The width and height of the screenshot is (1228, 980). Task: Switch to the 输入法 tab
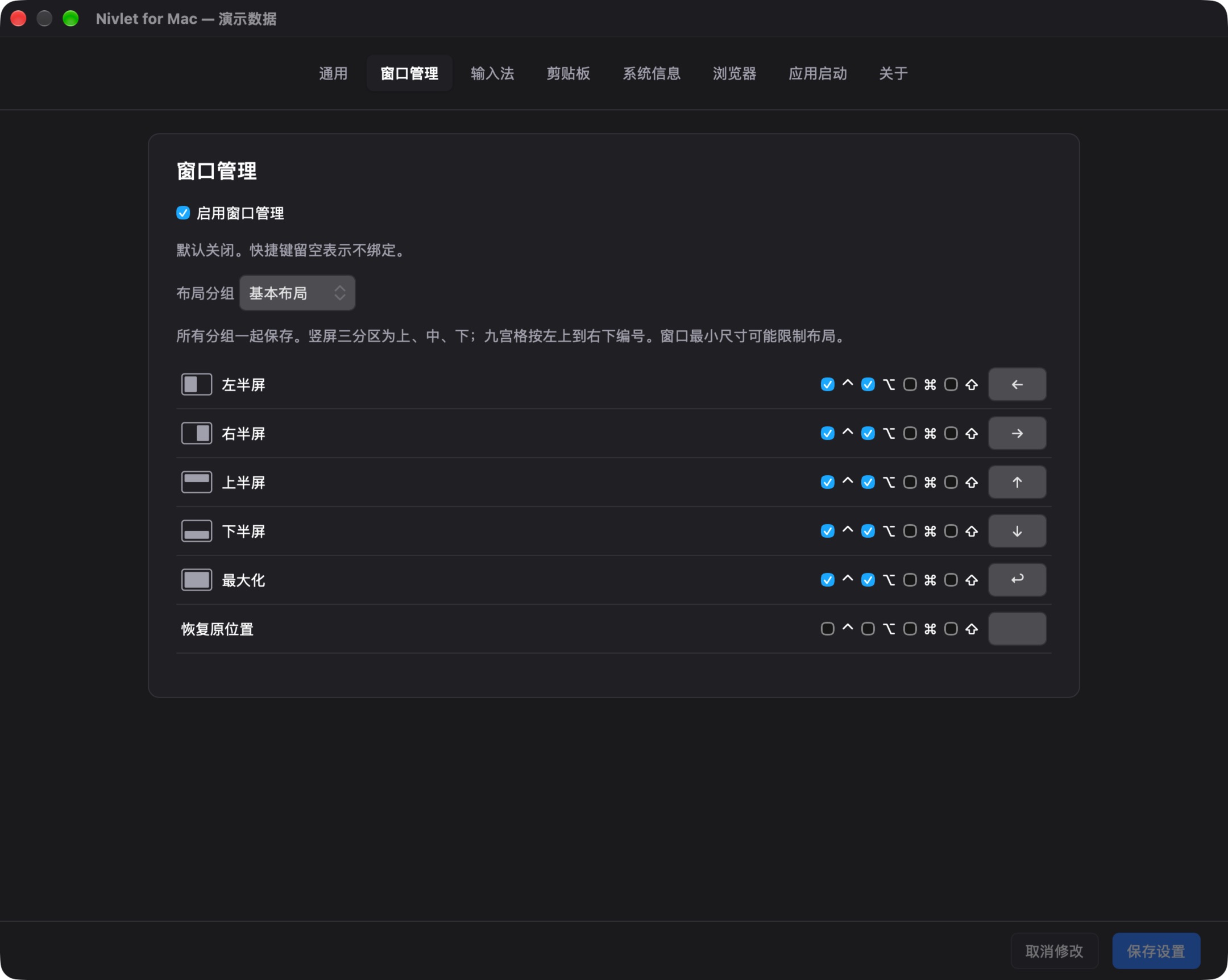click(x=492, y=73)
